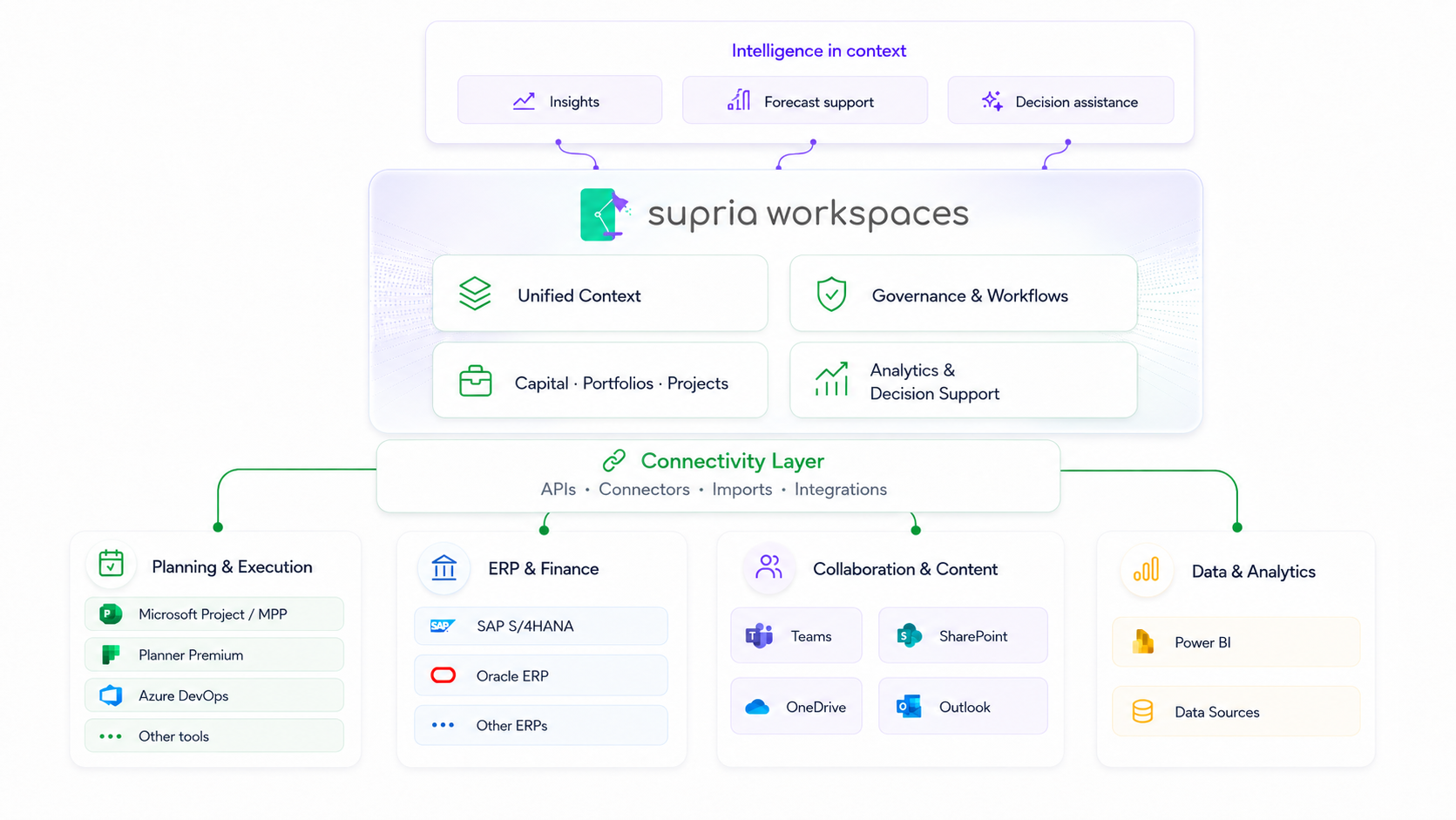Click the Analytics & Decision Support chart icon
Viewport: 1456px width, 820px height.
click(831, 380)
